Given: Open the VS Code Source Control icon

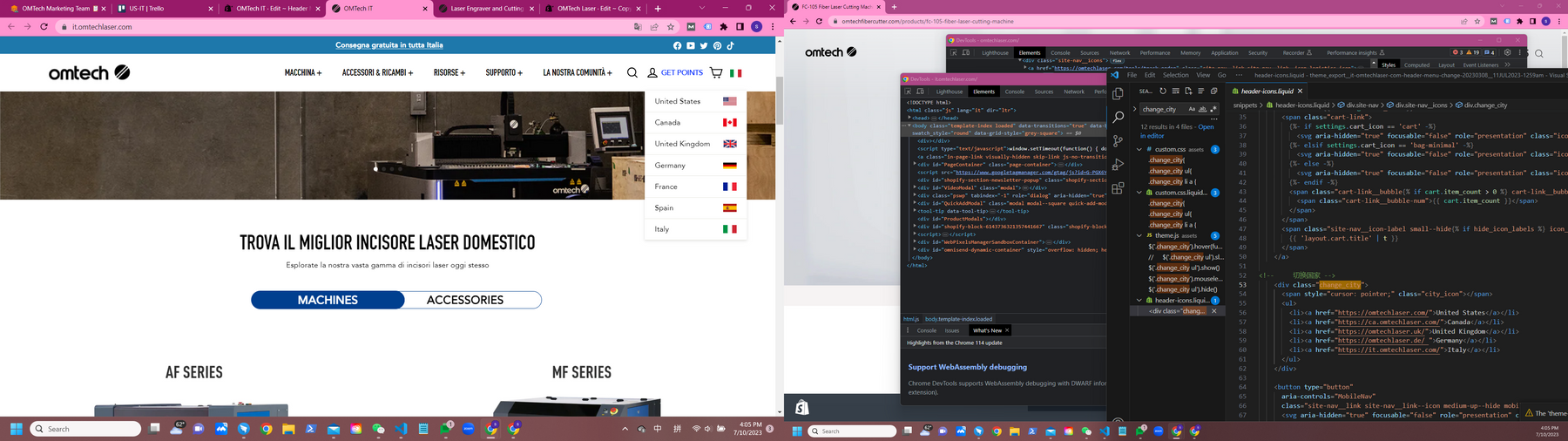Looking at the screenshot, I should pyautogui.click(x=1119, y=140).
